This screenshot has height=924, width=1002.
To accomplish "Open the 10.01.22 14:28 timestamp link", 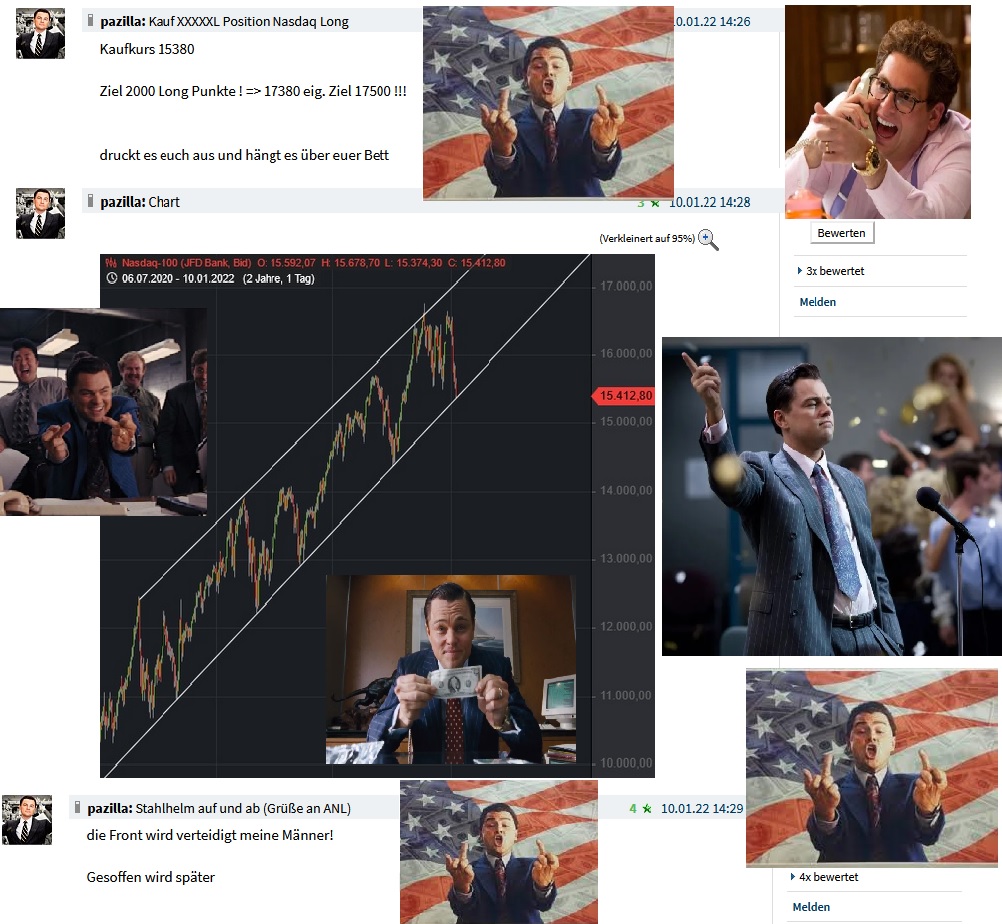I will coord(709,203).
